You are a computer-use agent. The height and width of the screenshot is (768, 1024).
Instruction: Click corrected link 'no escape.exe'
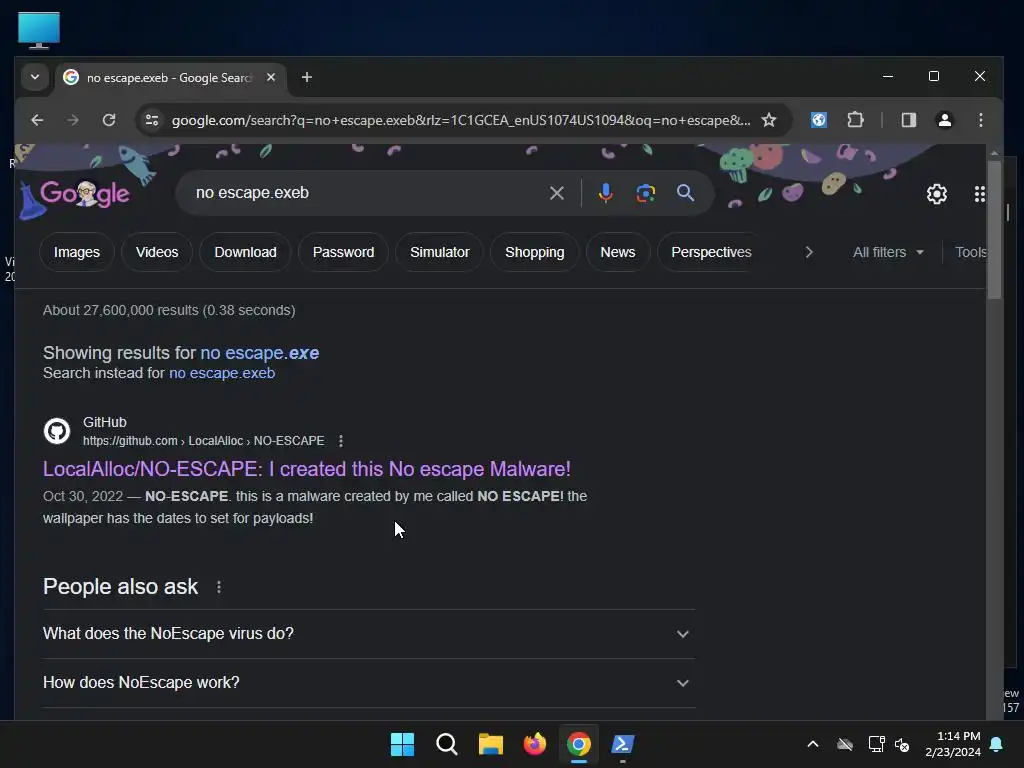(259, 353)
